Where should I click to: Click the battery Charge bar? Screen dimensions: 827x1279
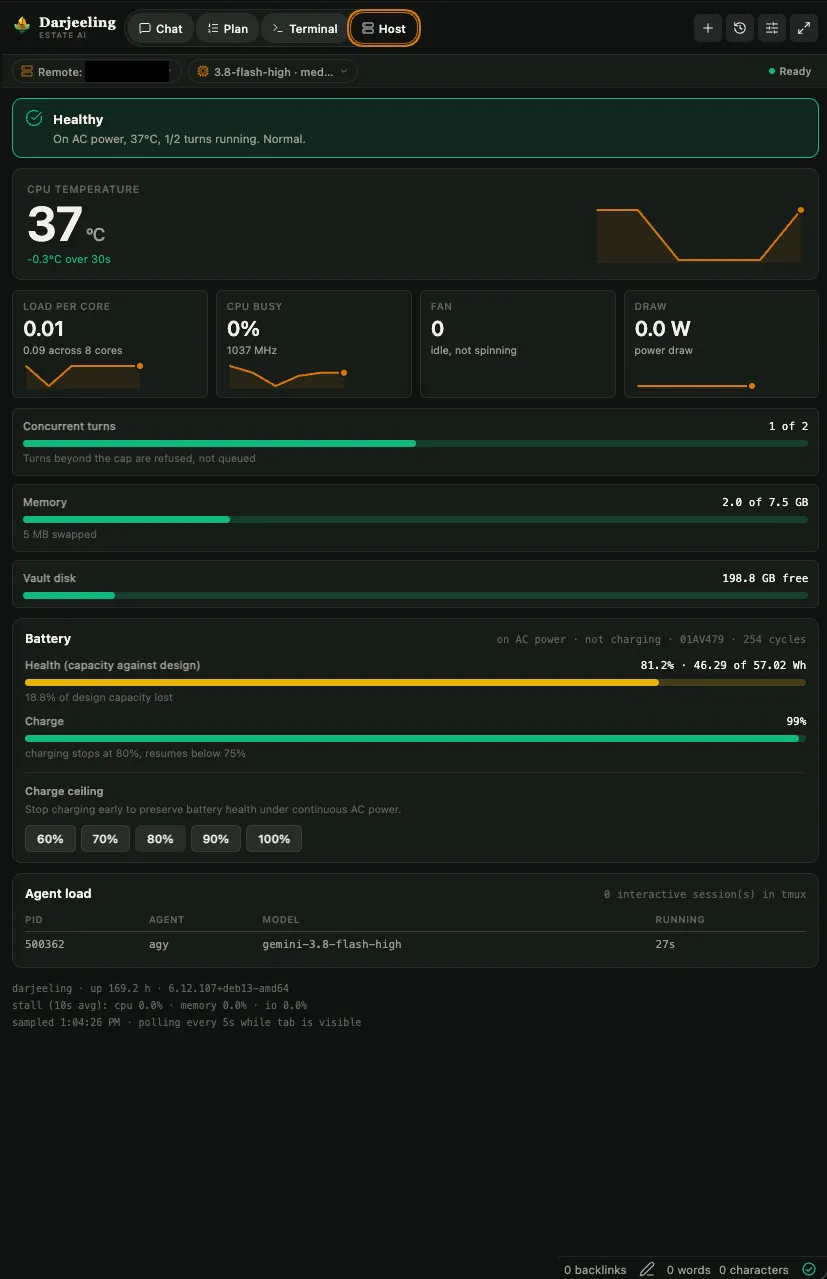pos(415,738)
